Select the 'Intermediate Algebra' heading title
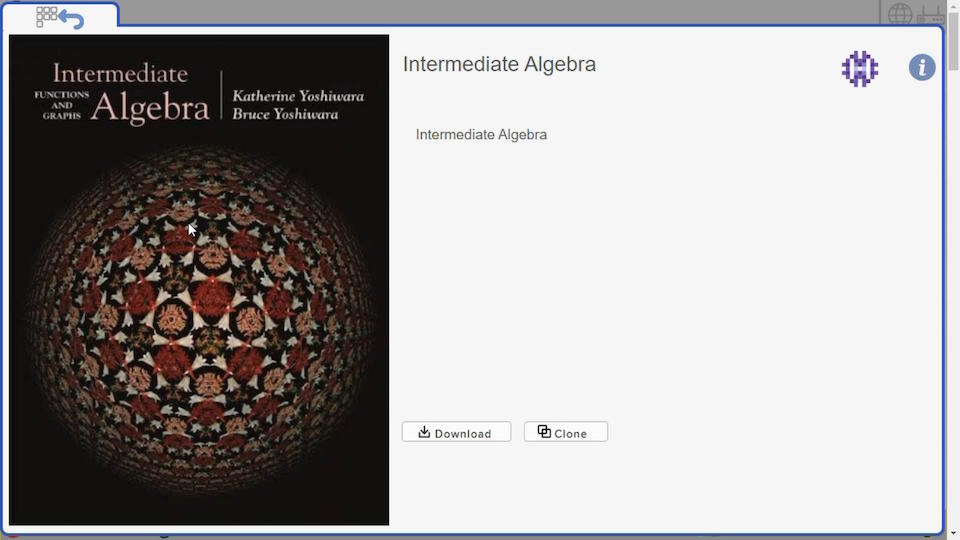This screenshot has width=960, height=540. tap(499, 64)
